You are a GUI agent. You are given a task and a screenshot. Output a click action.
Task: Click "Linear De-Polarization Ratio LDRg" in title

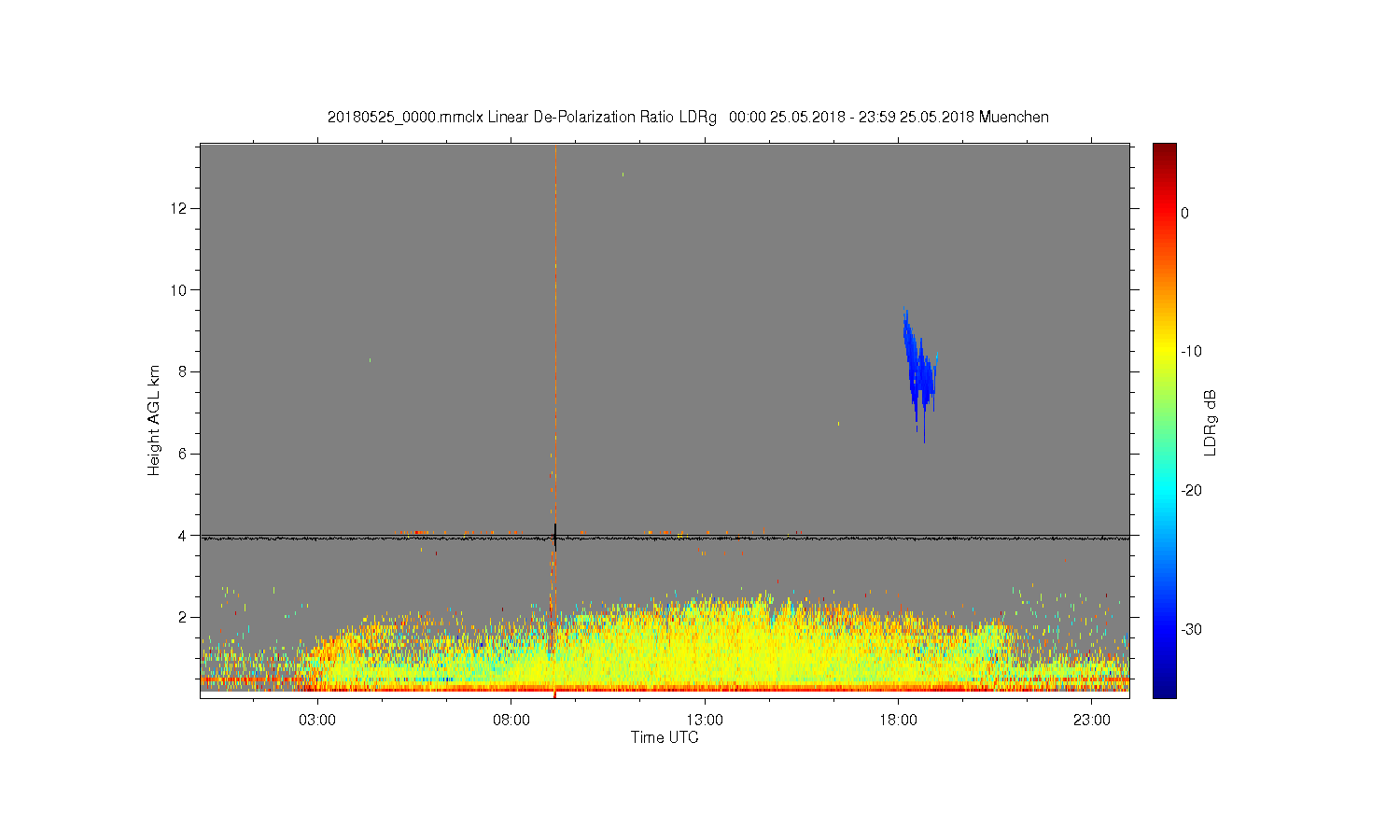pos(602,118)
